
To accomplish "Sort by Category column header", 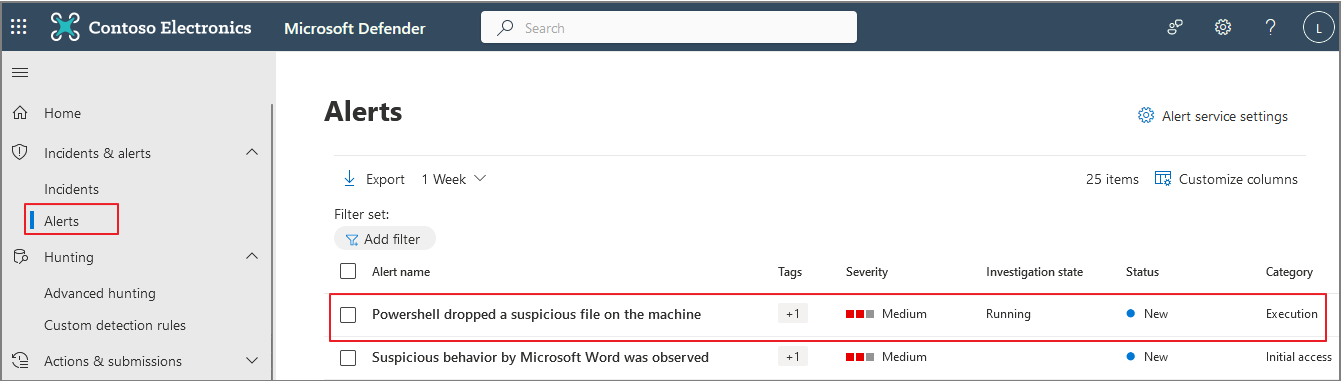I will point(1289,271).
